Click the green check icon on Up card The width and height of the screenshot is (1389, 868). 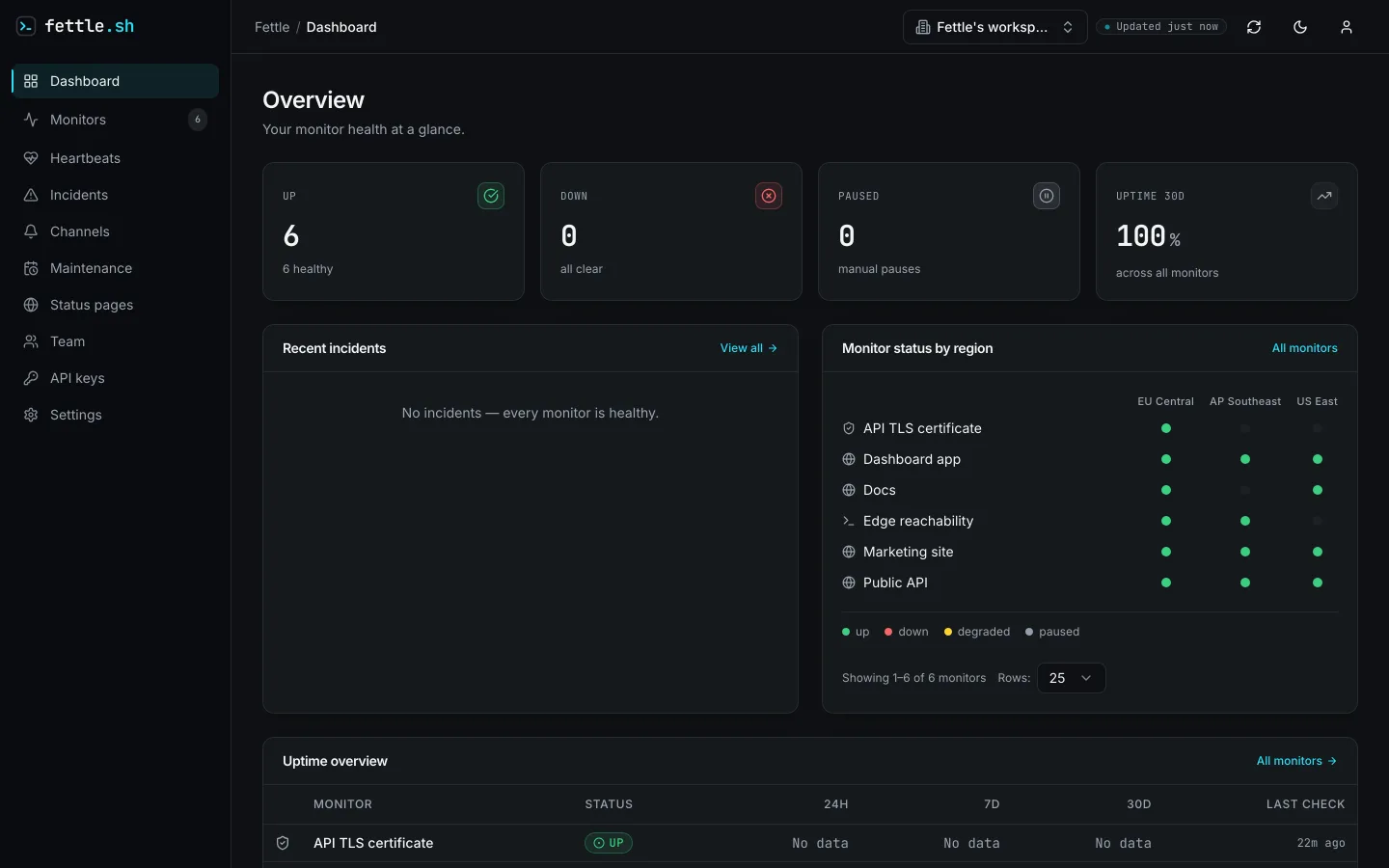click(491, 196)
